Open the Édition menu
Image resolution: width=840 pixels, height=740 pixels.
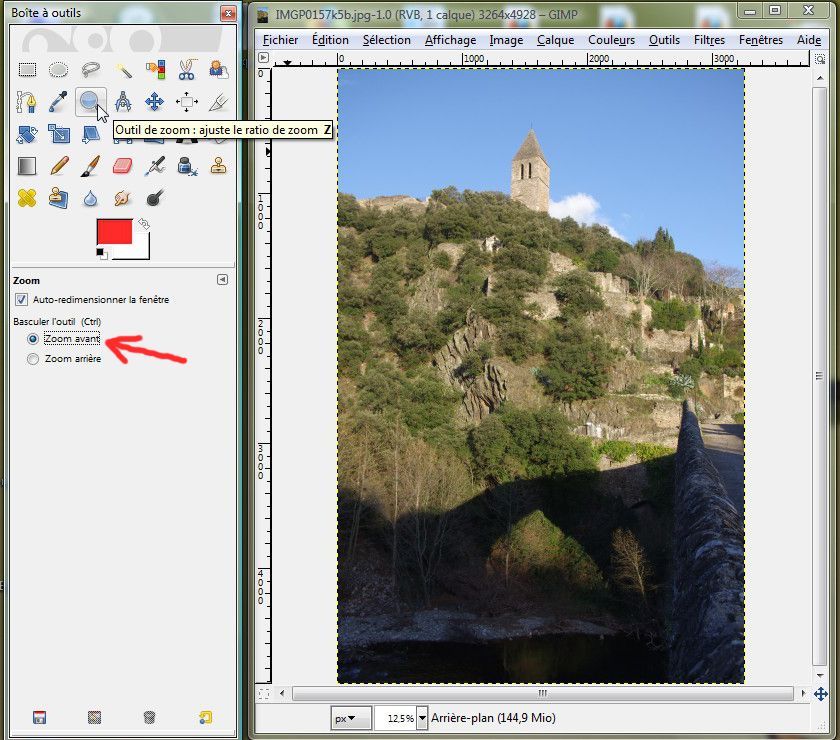(330, 40)
